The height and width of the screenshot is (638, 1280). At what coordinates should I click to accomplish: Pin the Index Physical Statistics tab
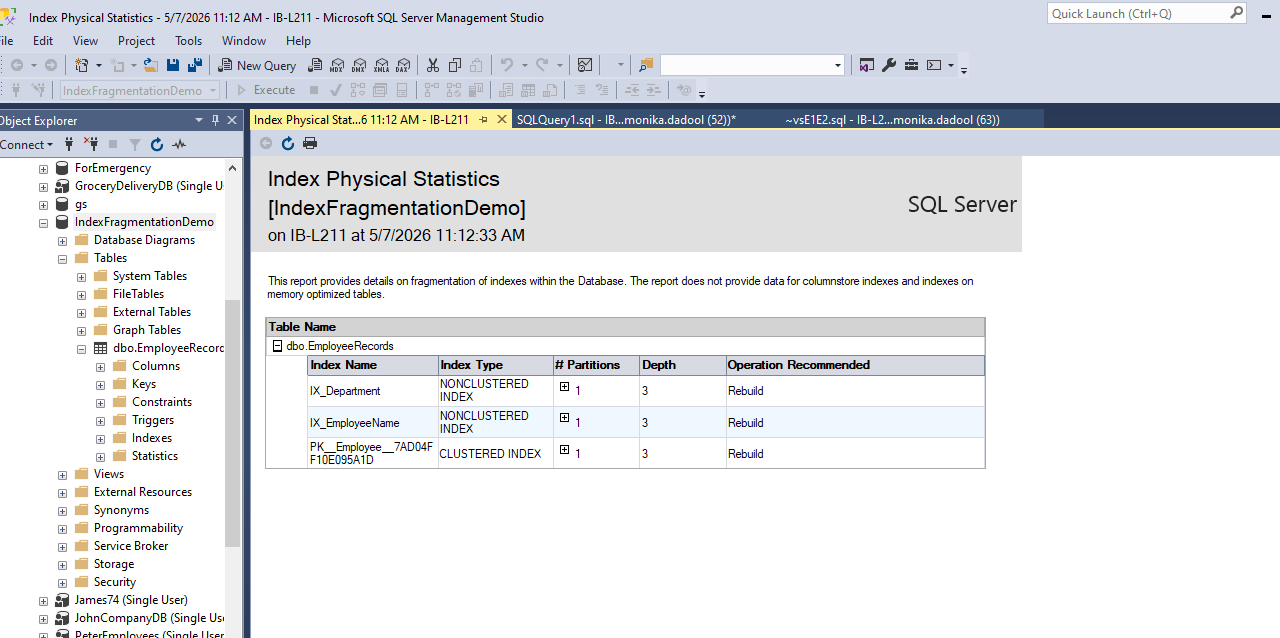tap(483, 119)
